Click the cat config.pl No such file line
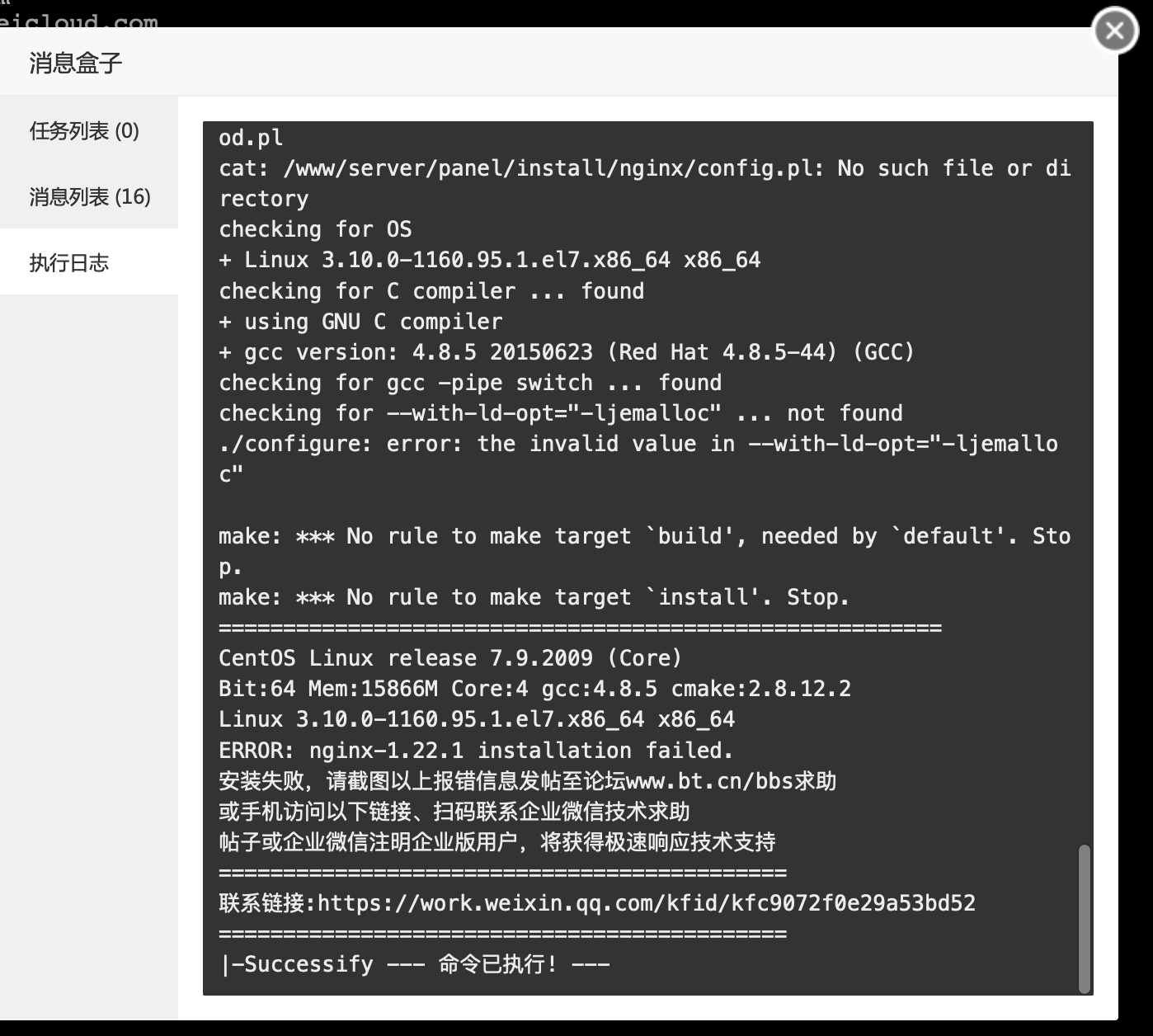1153x1036 pixels. [x=645, y=183]
